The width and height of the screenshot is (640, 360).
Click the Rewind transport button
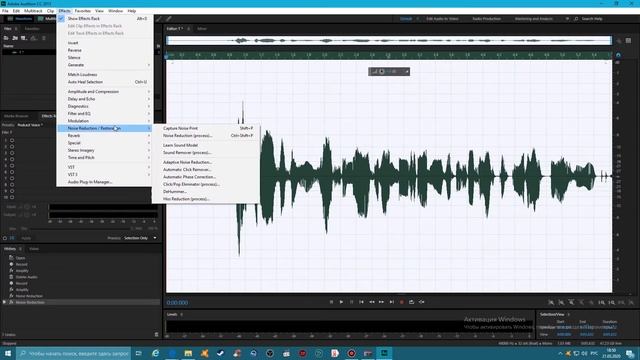tap(371, 302)
